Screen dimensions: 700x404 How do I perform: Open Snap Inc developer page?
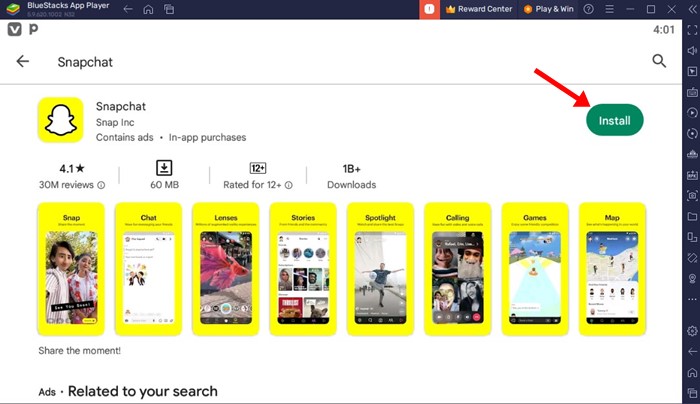[x=115, y=122]
